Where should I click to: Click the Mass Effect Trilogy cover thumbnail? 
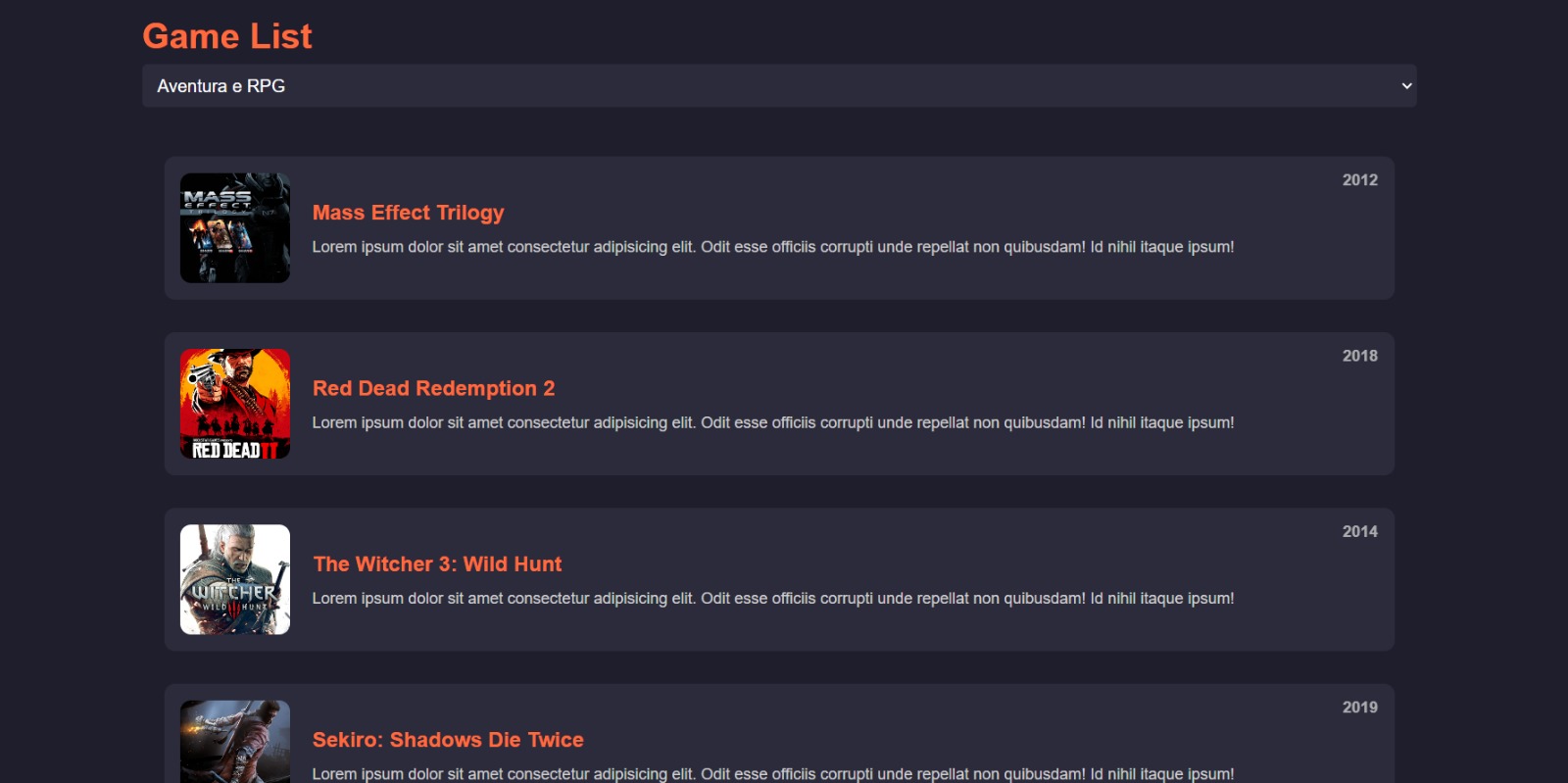click(235, 228)
